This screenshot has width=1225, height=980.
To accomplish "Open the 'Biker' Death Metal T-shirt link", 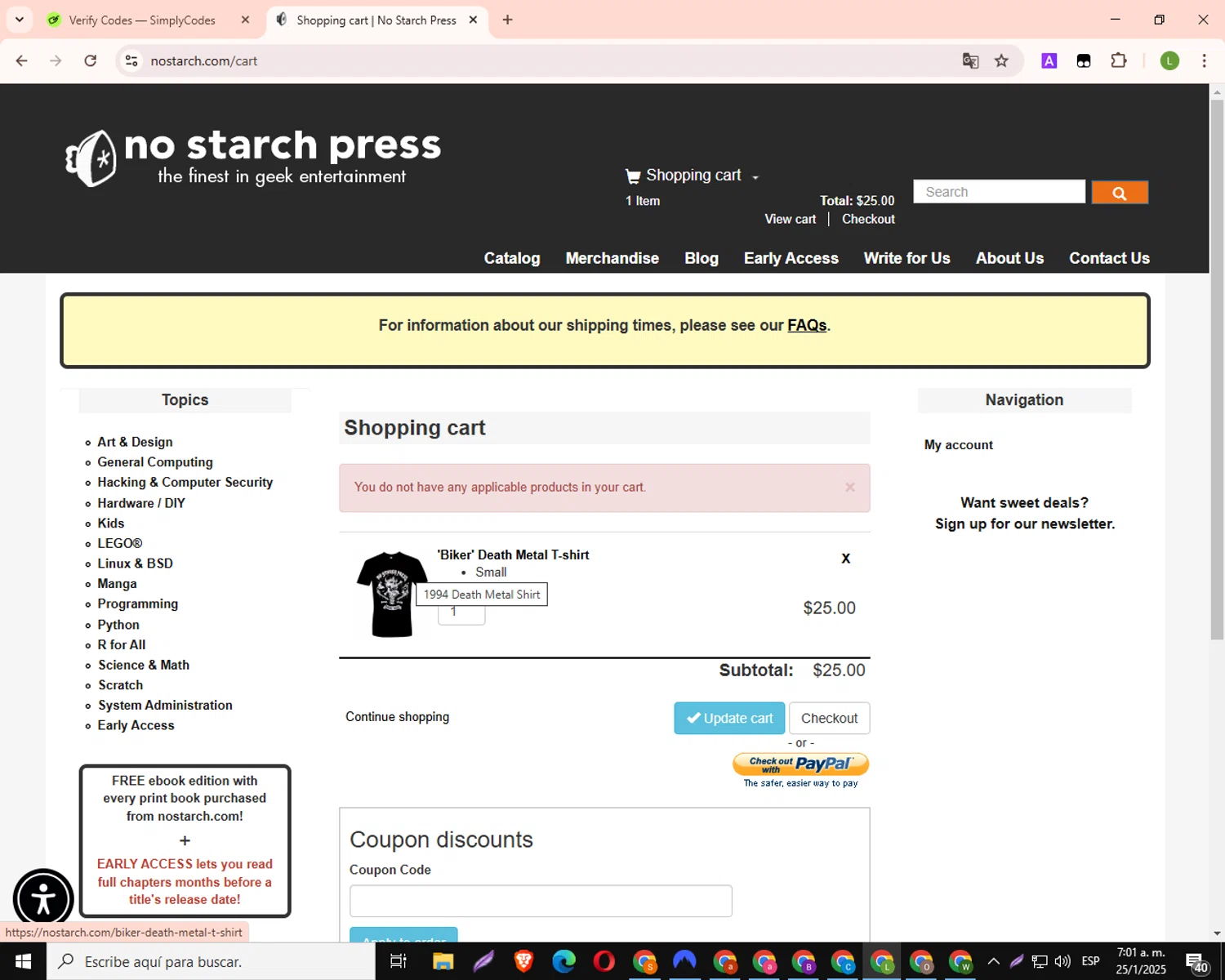I will 513,555.
